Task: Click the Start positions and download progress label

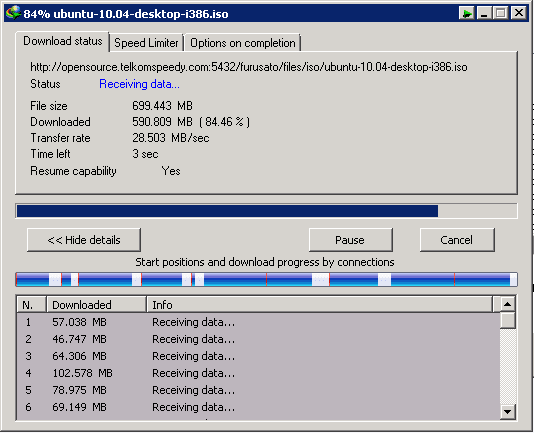Action: click(265, 262)
